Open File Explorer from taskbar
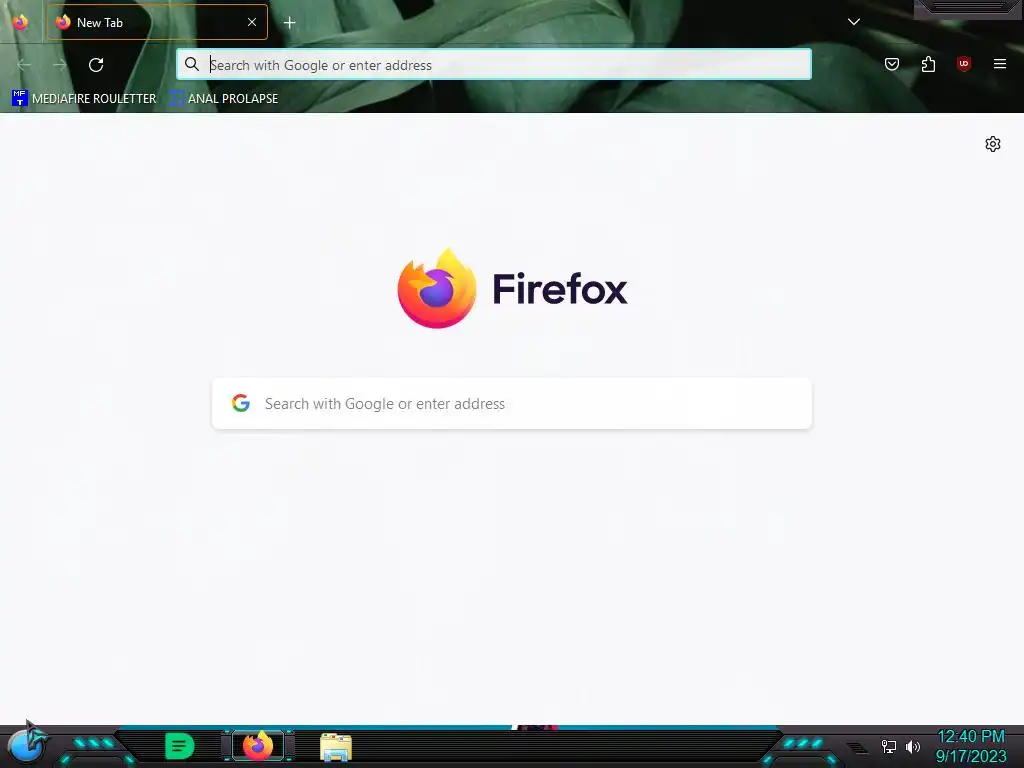This screenshot has height=768, width=1024. (x=336, y=747)
